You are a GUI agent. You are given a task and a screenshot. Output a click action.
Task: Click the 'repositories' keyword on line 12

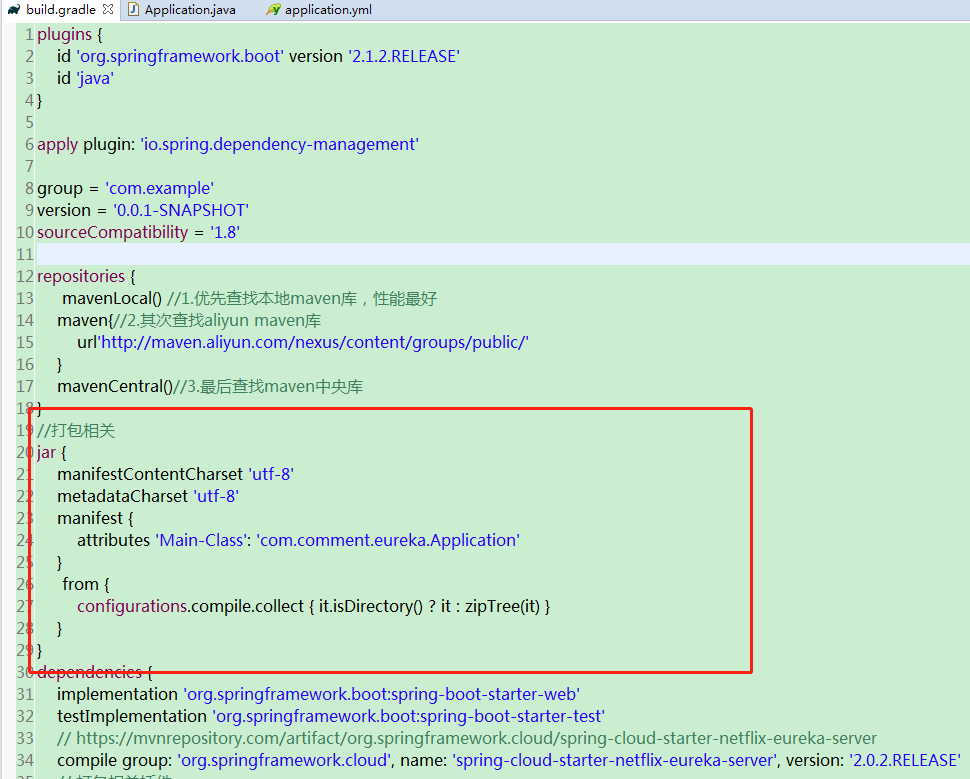coord(81,276)
